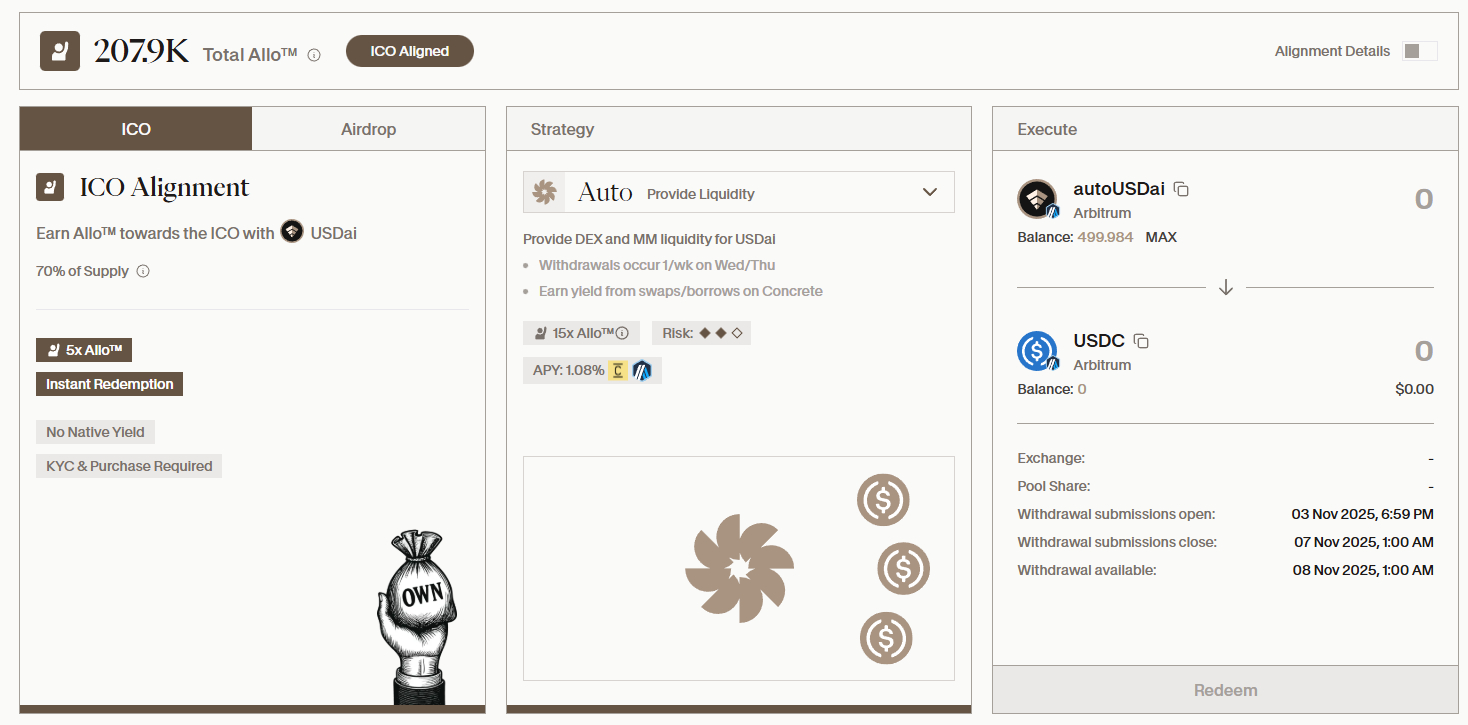Copy the USDC token address
The height and width of the screenshot is (725, 1468).
click(1141, 341)
